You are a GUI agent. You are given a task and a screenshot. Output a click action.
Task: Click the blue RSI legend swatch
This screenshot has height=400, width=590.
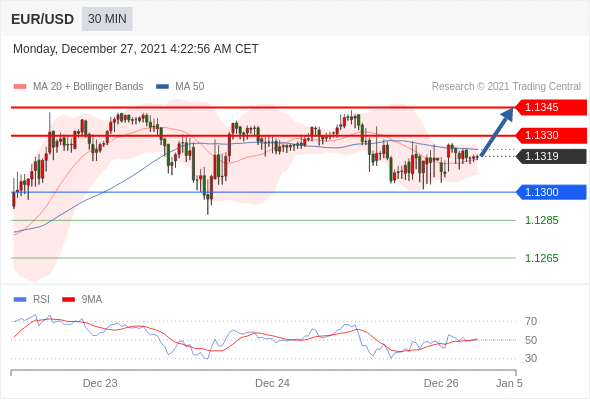(20, 300)
